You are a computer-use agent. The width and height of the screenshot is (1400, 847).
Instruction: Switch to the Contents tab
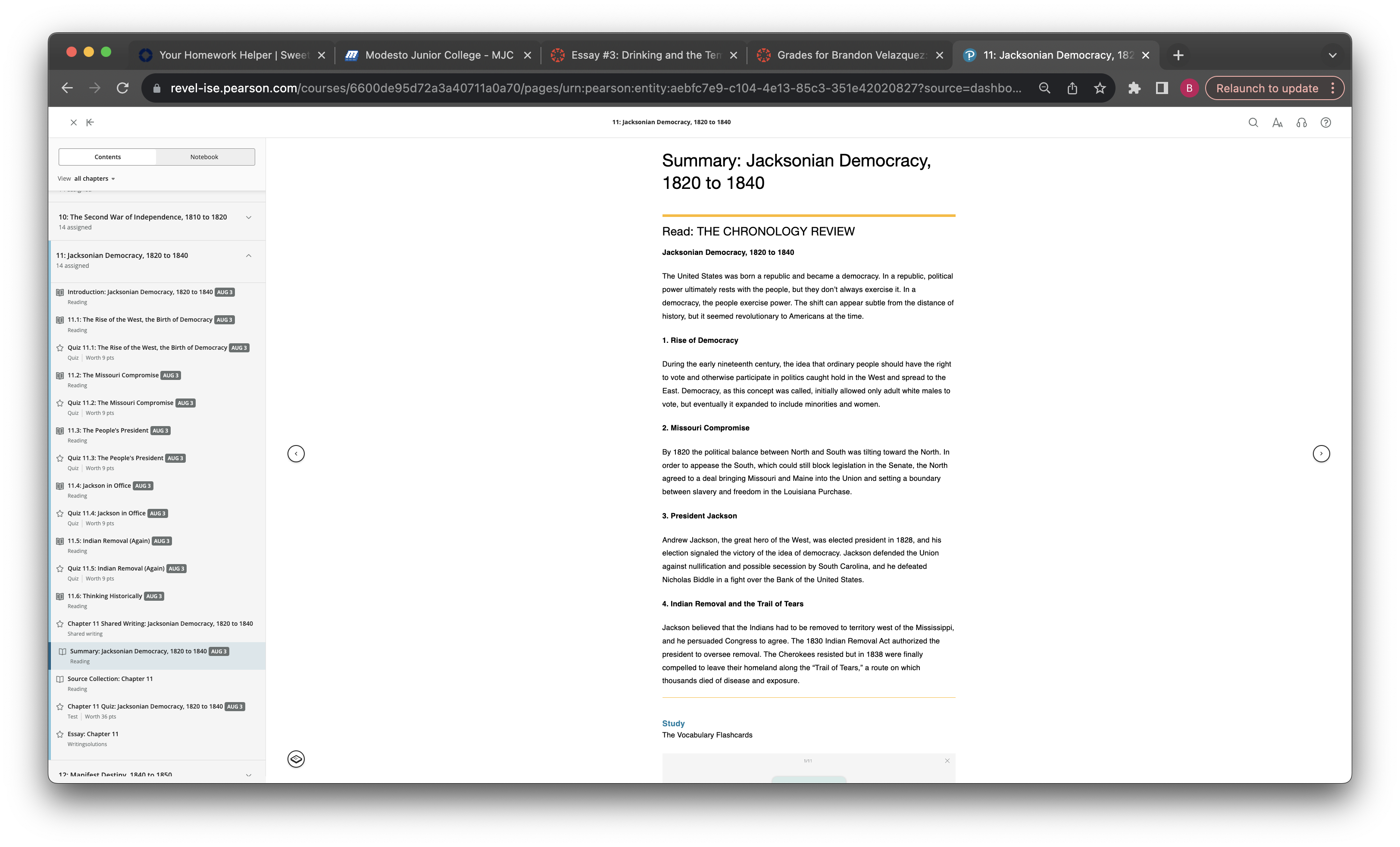(107, 157)
